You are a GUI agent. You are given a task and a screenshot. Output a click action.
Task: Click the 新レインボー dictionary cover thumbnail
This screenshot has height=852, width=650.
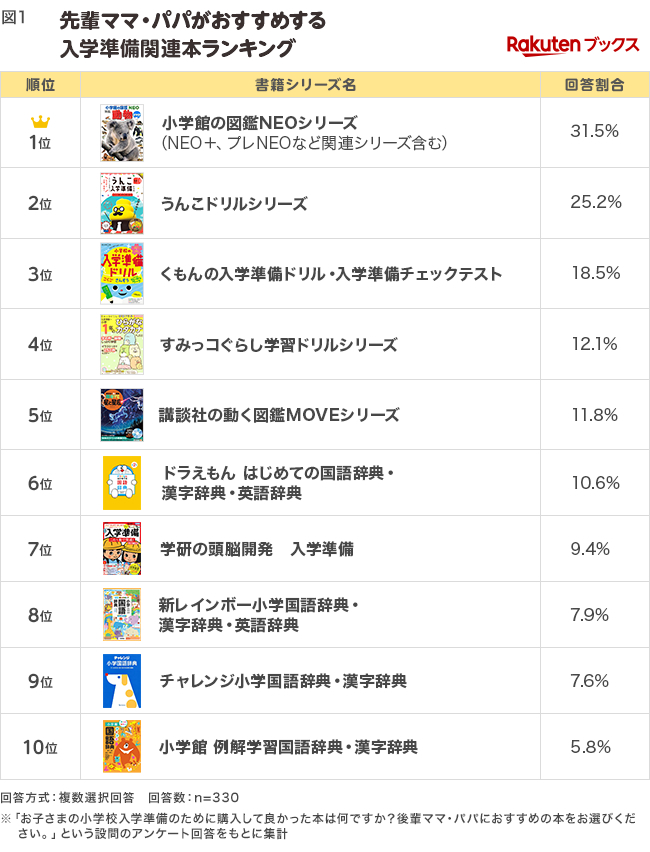point(122,615)
